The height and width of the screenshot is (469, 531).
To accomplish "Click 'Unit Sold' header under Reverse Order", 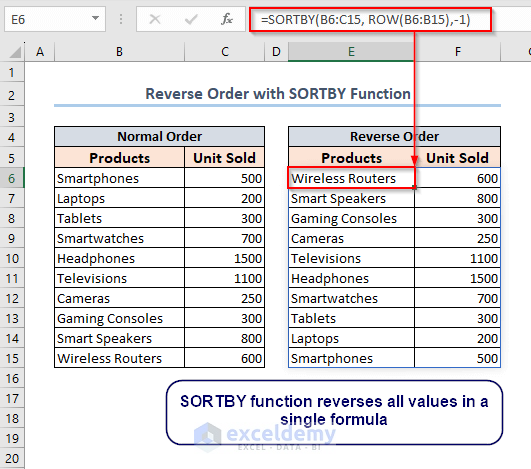I will pyautogui.click(x=458, y=157).
